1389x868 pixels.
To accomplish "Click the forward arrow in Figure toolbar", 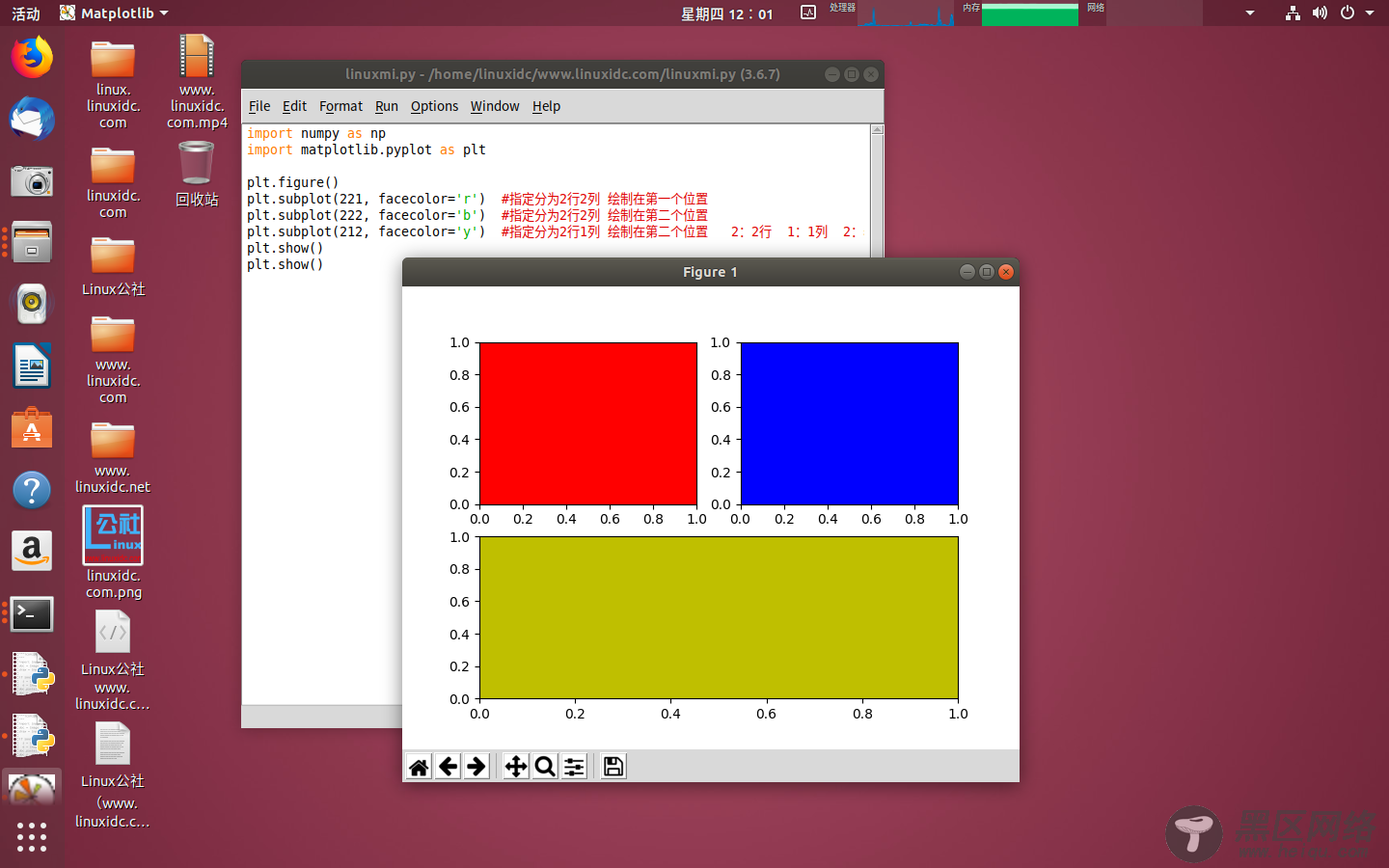I will pyautogui.click(x=477, y=767).
